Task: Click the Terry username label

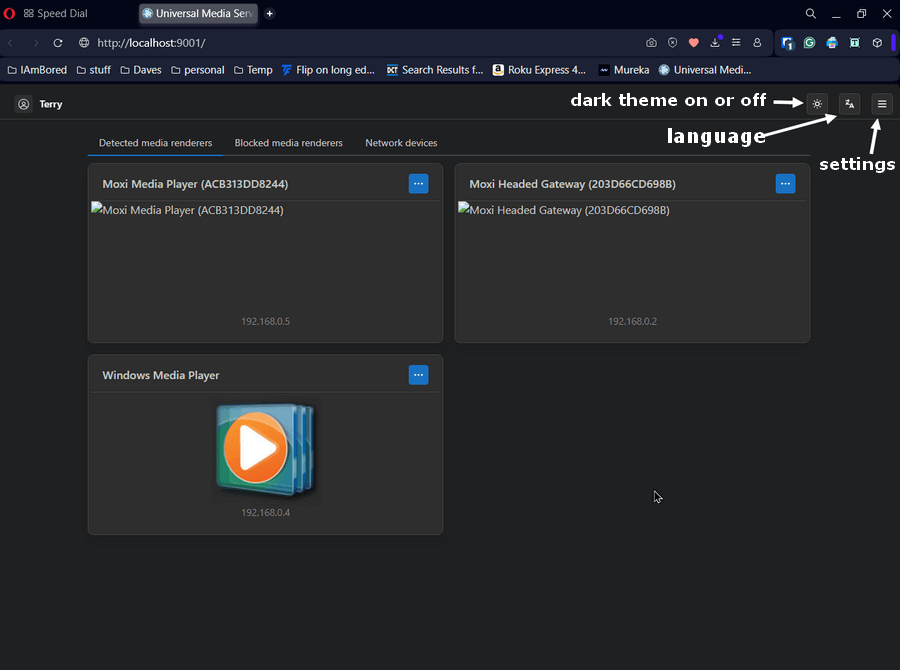Action: point(51,104)
